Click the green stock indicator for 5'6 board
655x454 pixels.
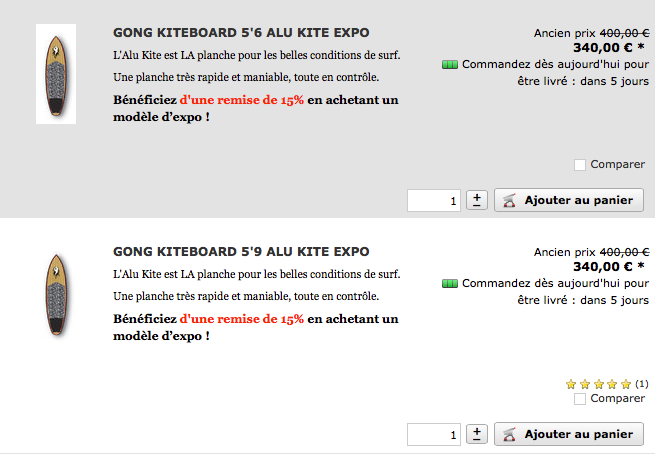[x=449, y=65]
